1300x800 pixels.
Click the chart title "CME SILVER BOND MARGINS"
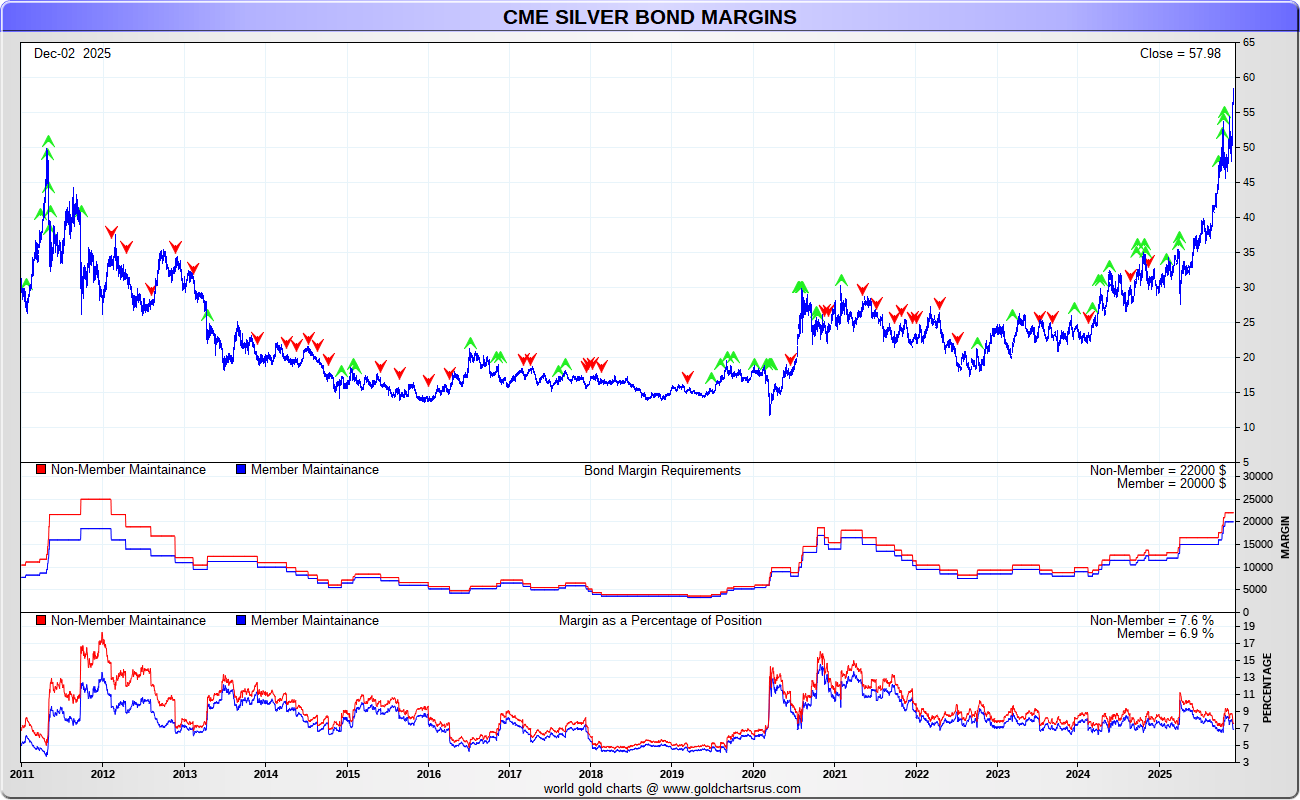pos(650,17)
